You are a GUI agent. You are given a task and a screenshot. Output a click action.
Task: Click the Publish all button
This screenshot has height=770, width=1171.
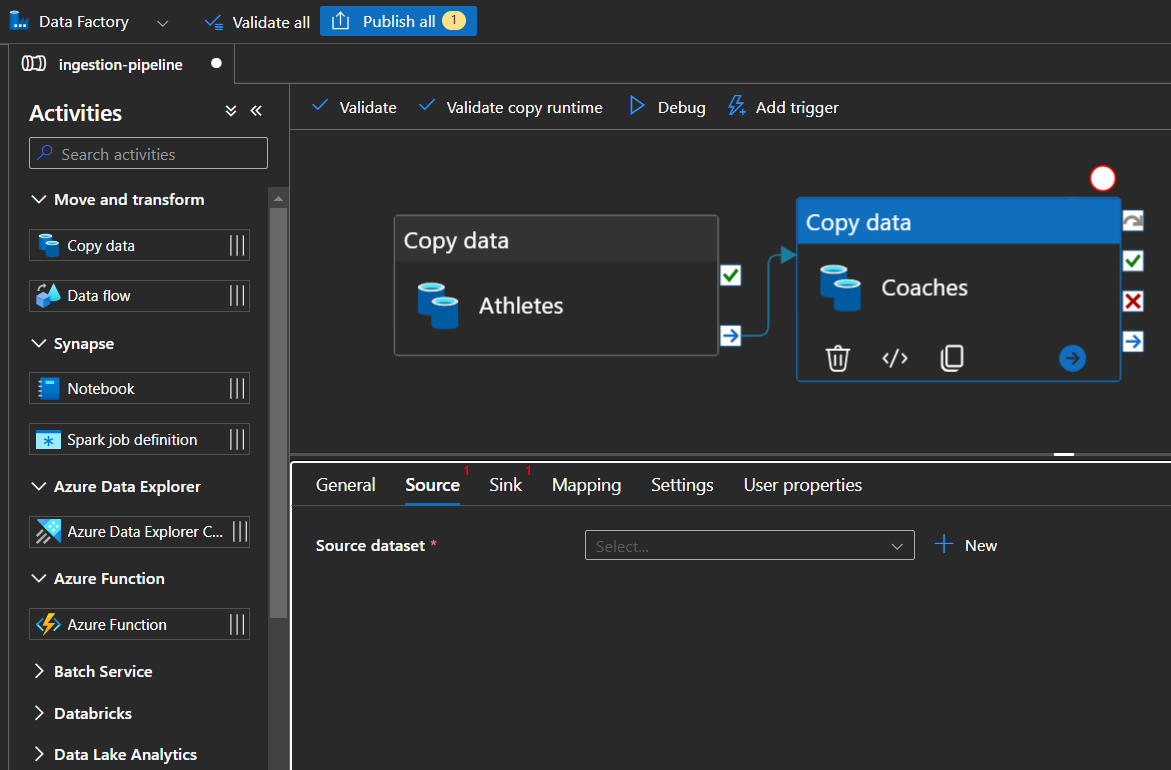[x=398, y=21]
